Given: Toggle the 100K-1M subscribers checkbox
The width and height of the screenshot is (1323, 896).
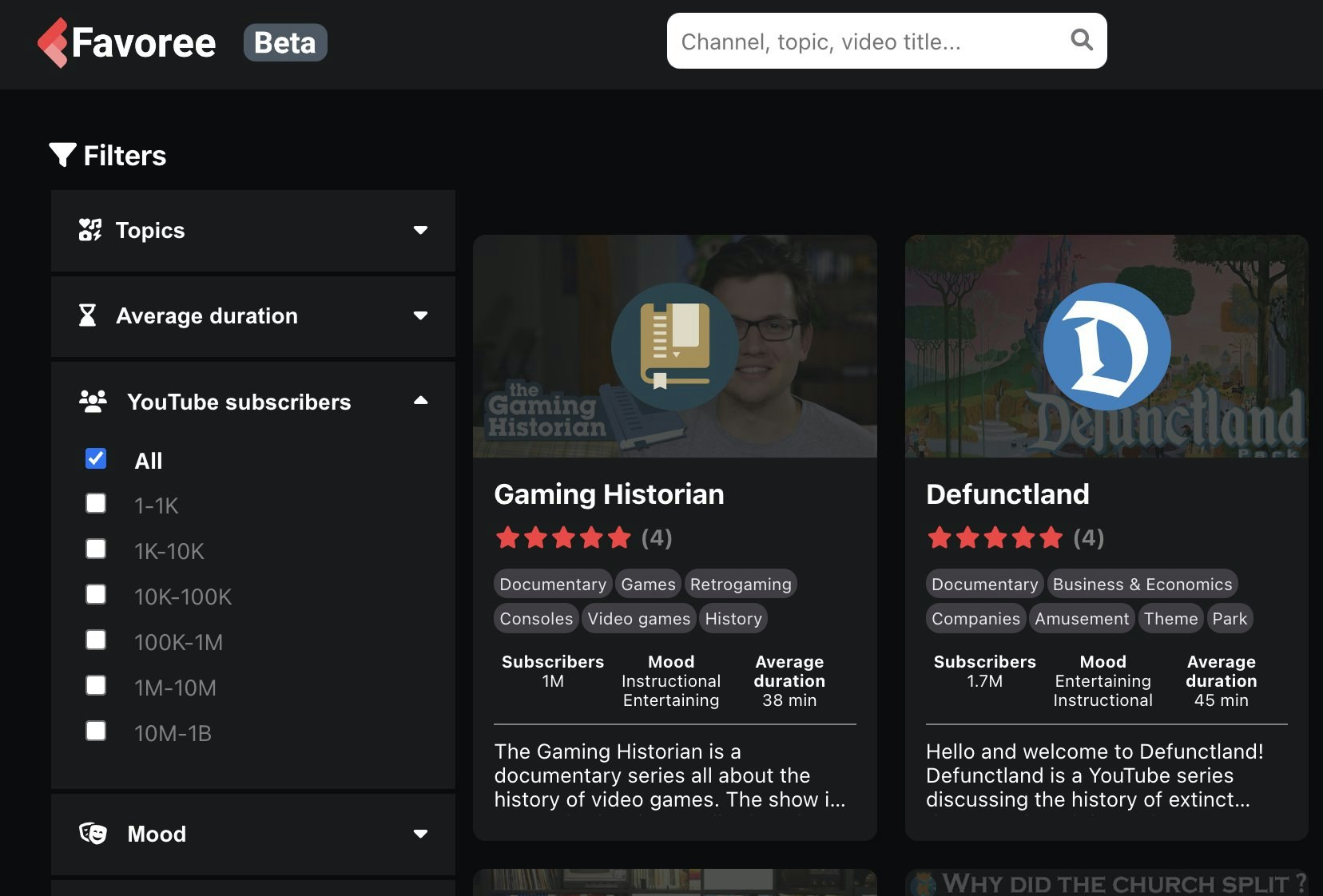Looking at the screenshot, I should pyautogui.click(x=96, y=640).
